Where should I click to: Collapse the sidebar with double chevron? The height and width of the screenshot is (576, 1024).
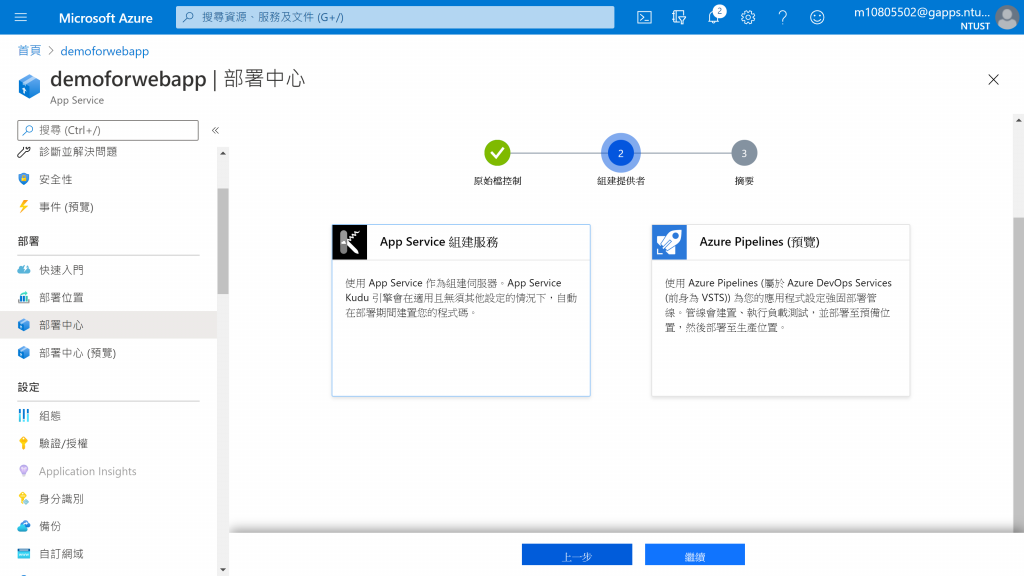coord(216,131)
